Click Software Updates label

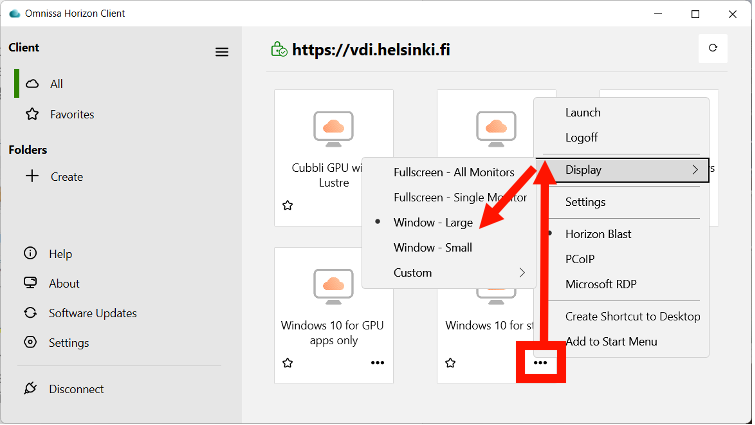[93, 313]
